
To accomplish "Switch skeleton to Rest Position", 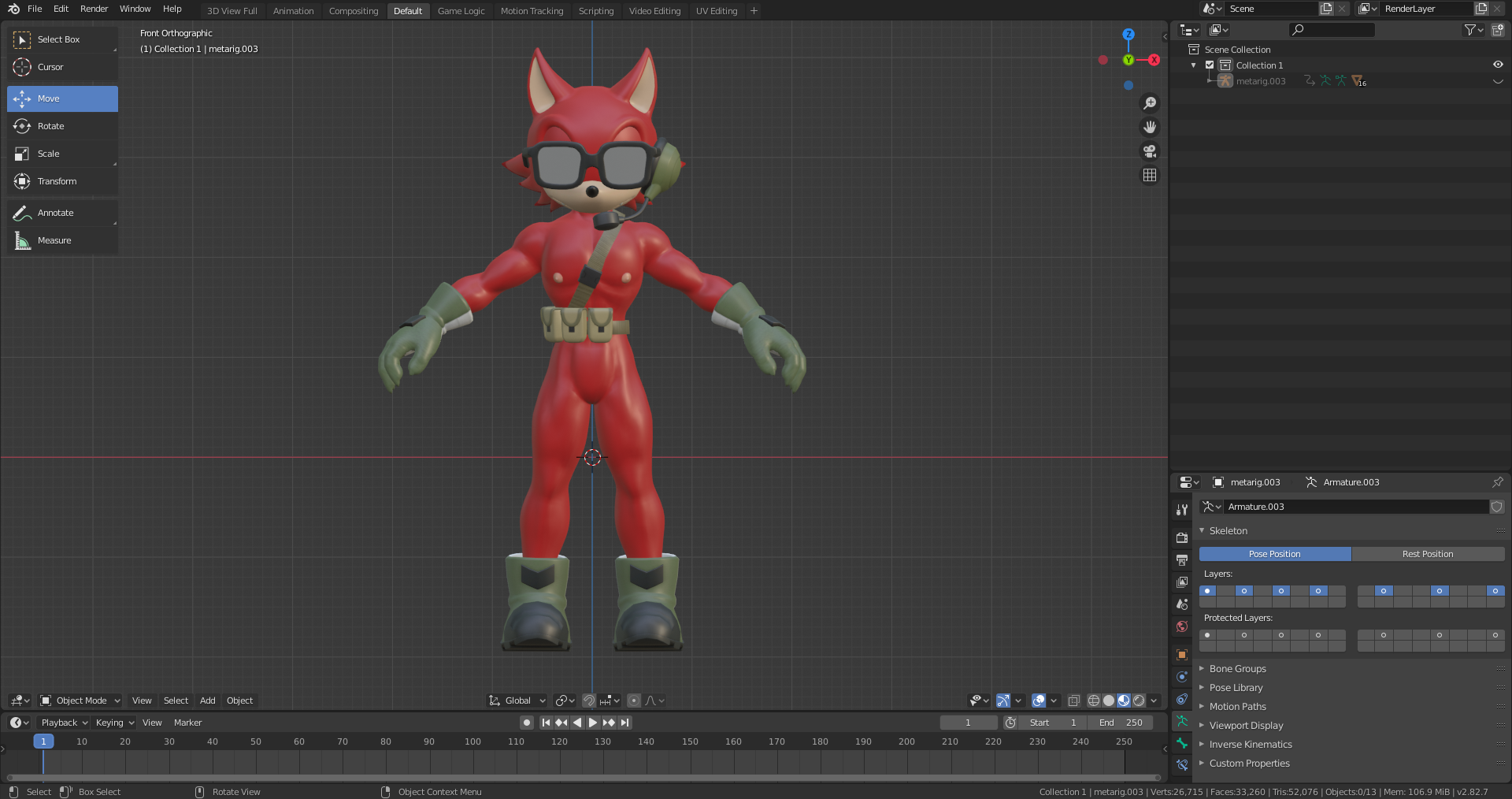I will [x=1427, y=554].
